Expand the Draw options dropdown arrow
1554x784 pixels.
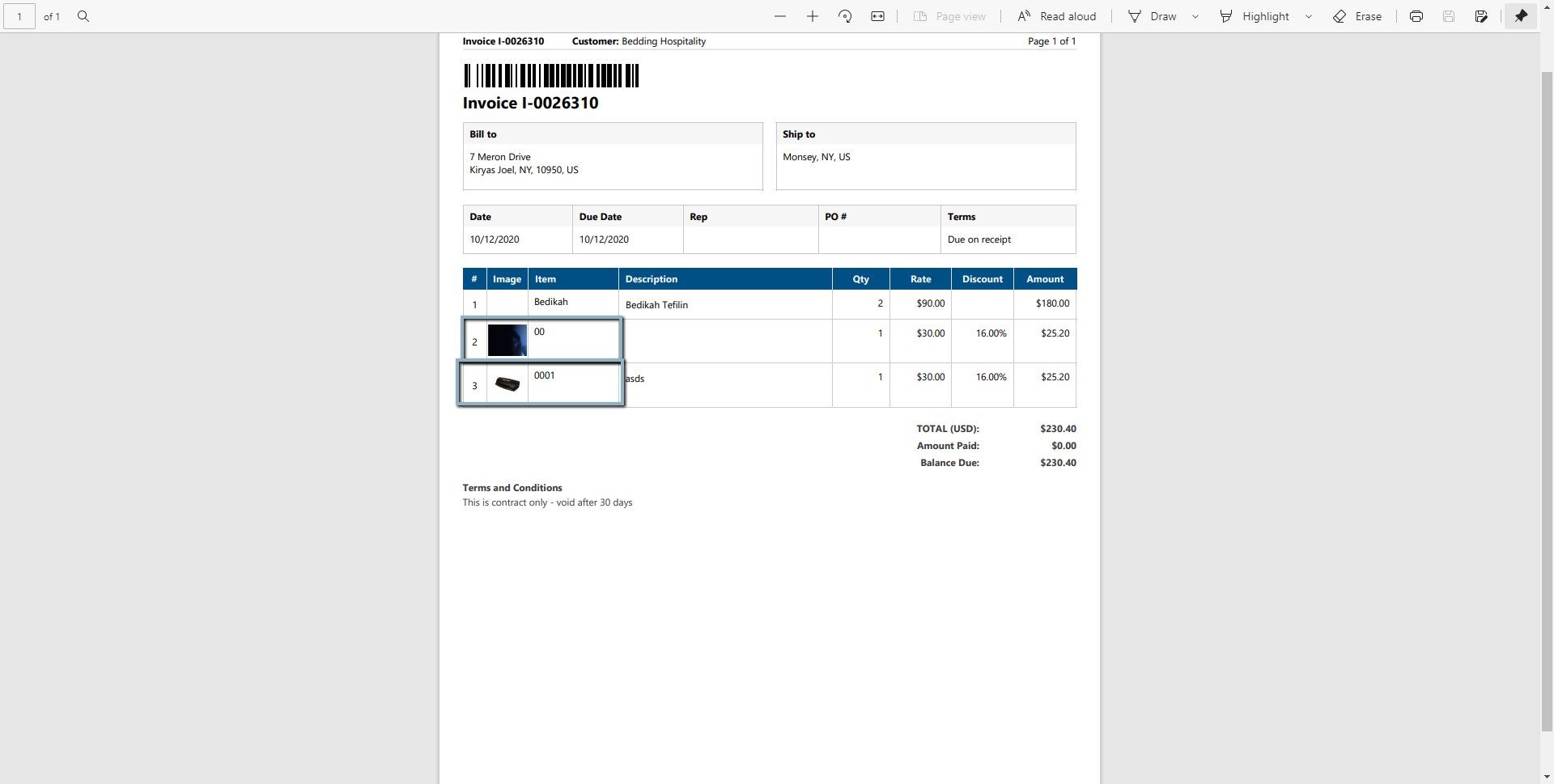coord(1195,16)
